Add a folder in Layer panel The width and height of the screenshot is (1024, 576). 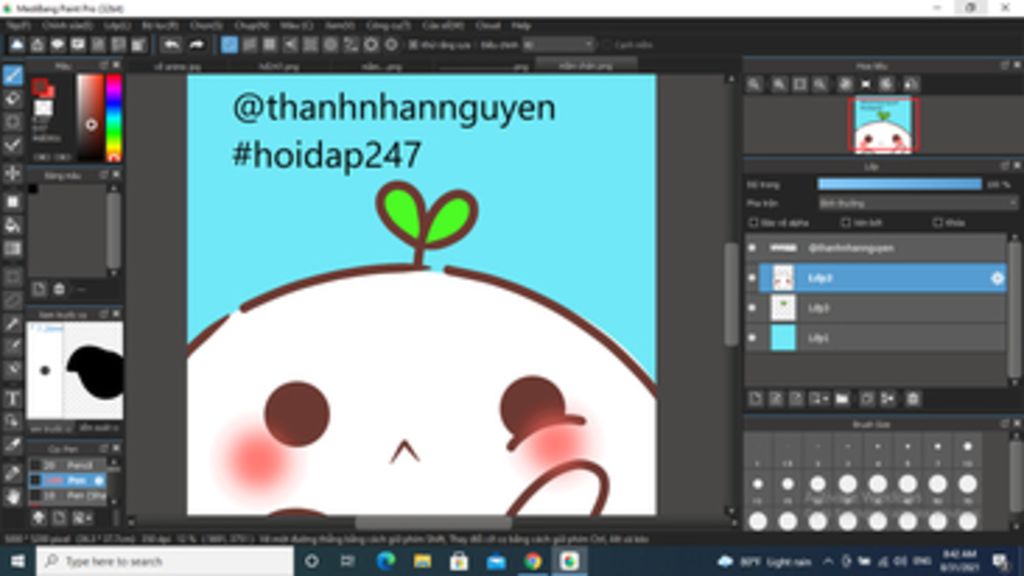842,398
